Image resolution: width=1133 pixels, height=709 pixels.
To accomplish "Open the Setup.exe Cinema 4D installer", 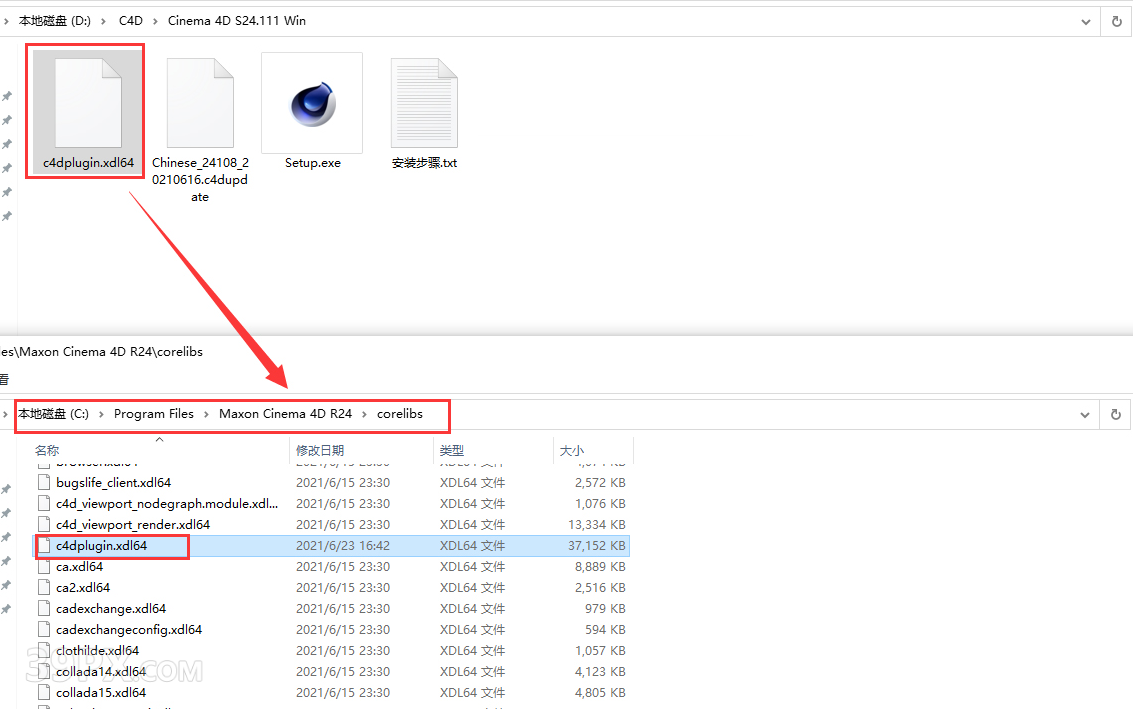I will pyautogui.click(x=312, y=105).
